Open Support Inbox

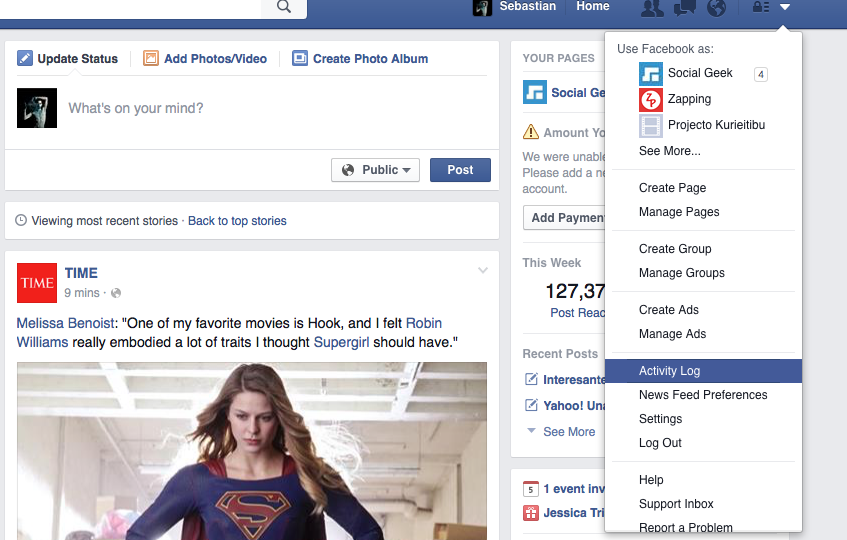click(x=676, y=504)
